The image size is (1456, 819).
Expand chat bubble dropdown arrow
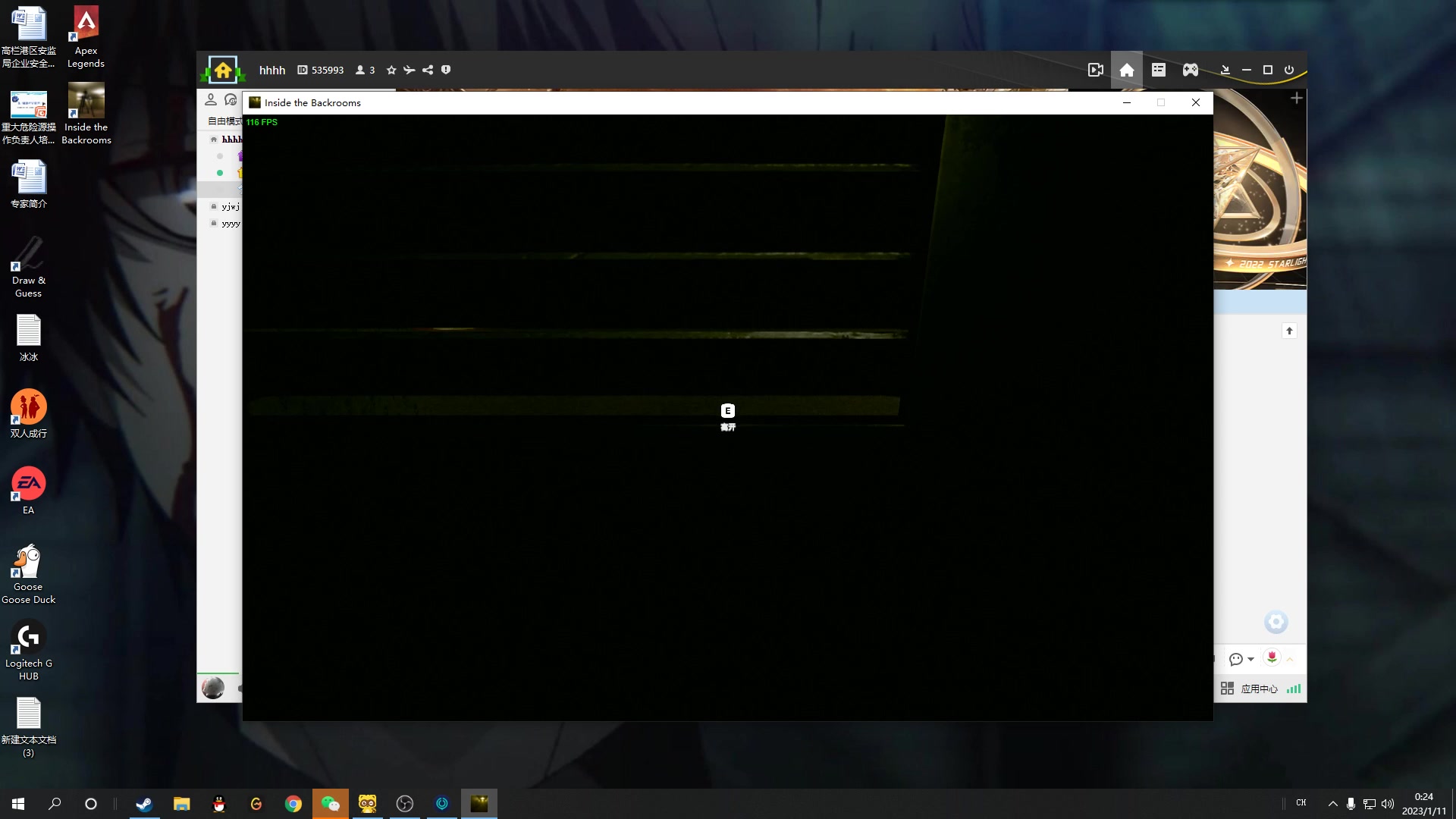coord(1250,659)
